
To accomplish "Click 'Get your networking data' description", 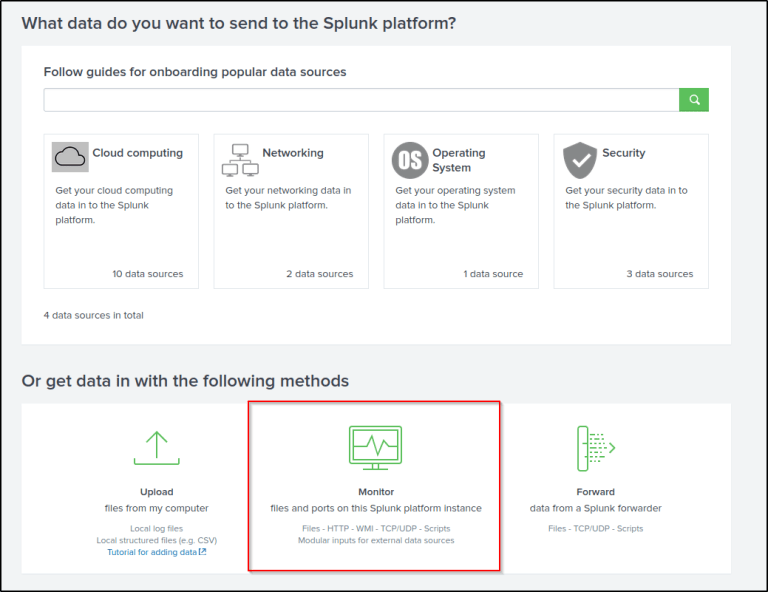I will 288,198.
